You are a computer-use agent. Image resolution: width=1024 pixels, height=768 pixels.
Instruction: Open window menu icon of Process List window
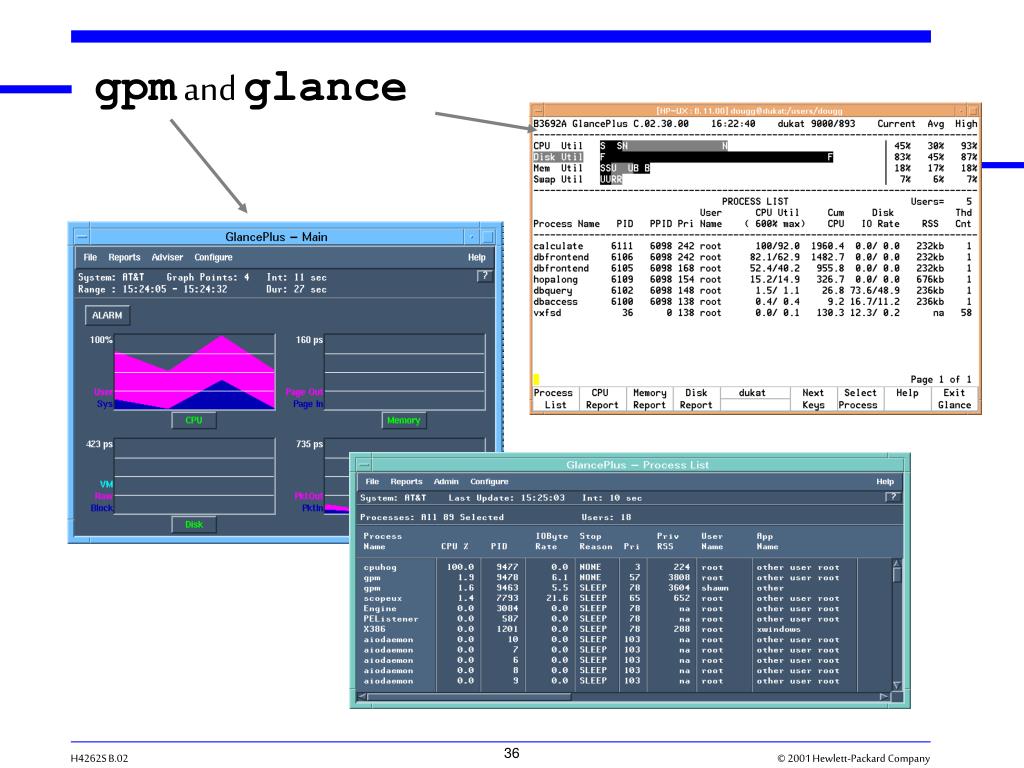[x=364, y=464]
